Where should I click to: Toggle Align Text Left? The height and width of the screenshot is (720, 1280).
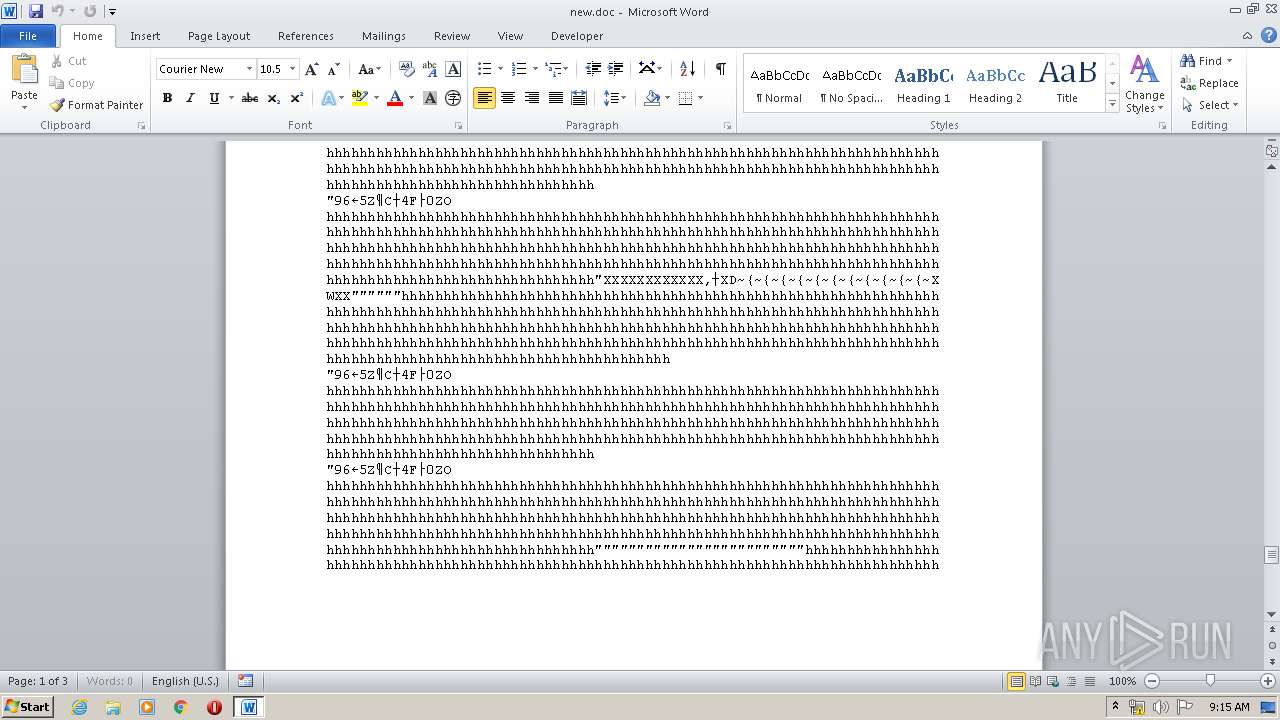point(484,98)
